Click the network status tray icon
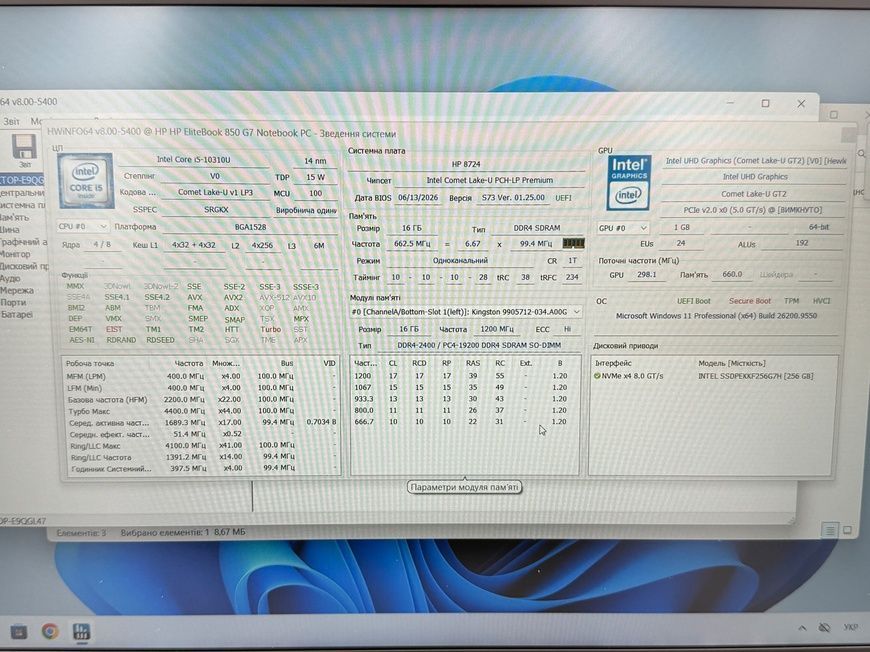The image size is (870, 652). (x=825, y=628)
